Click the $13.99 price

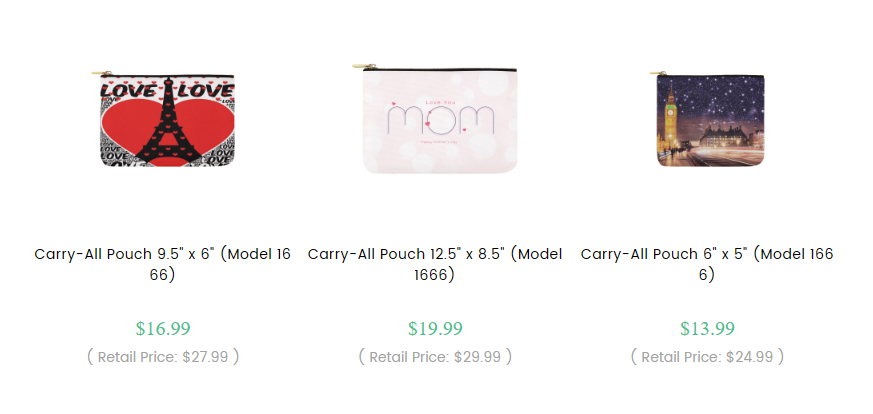[x=707, y=328]
